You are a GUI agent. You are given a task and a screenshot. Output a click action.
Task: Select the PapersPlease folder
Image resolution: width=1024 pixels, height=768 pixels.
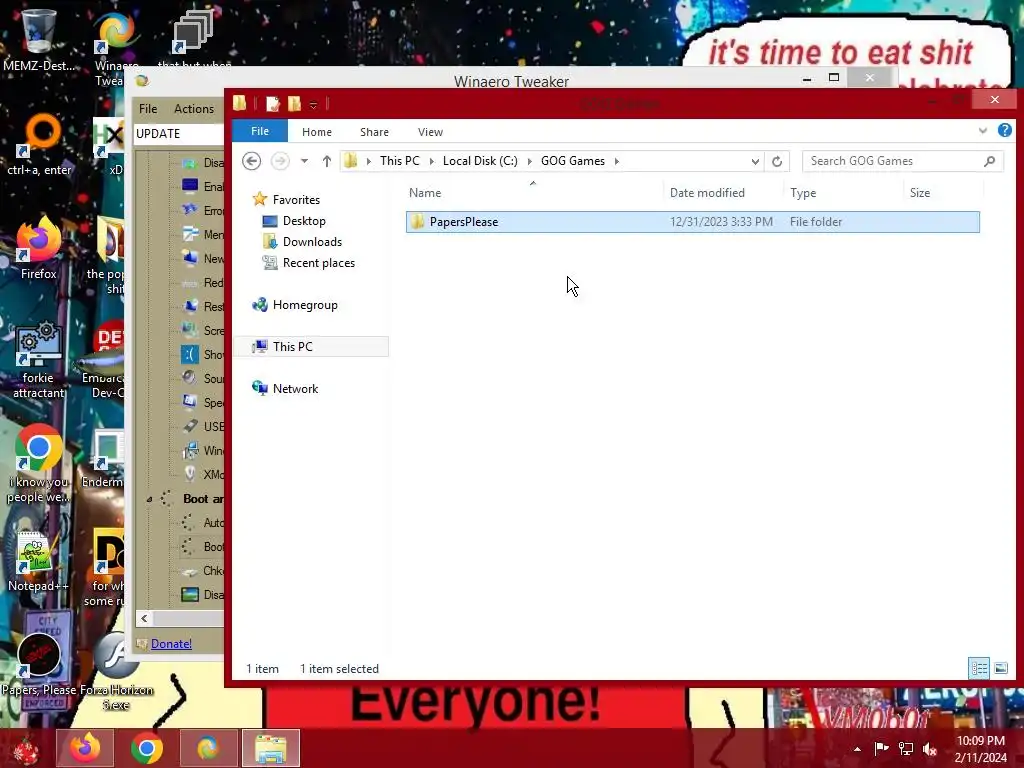692,221
